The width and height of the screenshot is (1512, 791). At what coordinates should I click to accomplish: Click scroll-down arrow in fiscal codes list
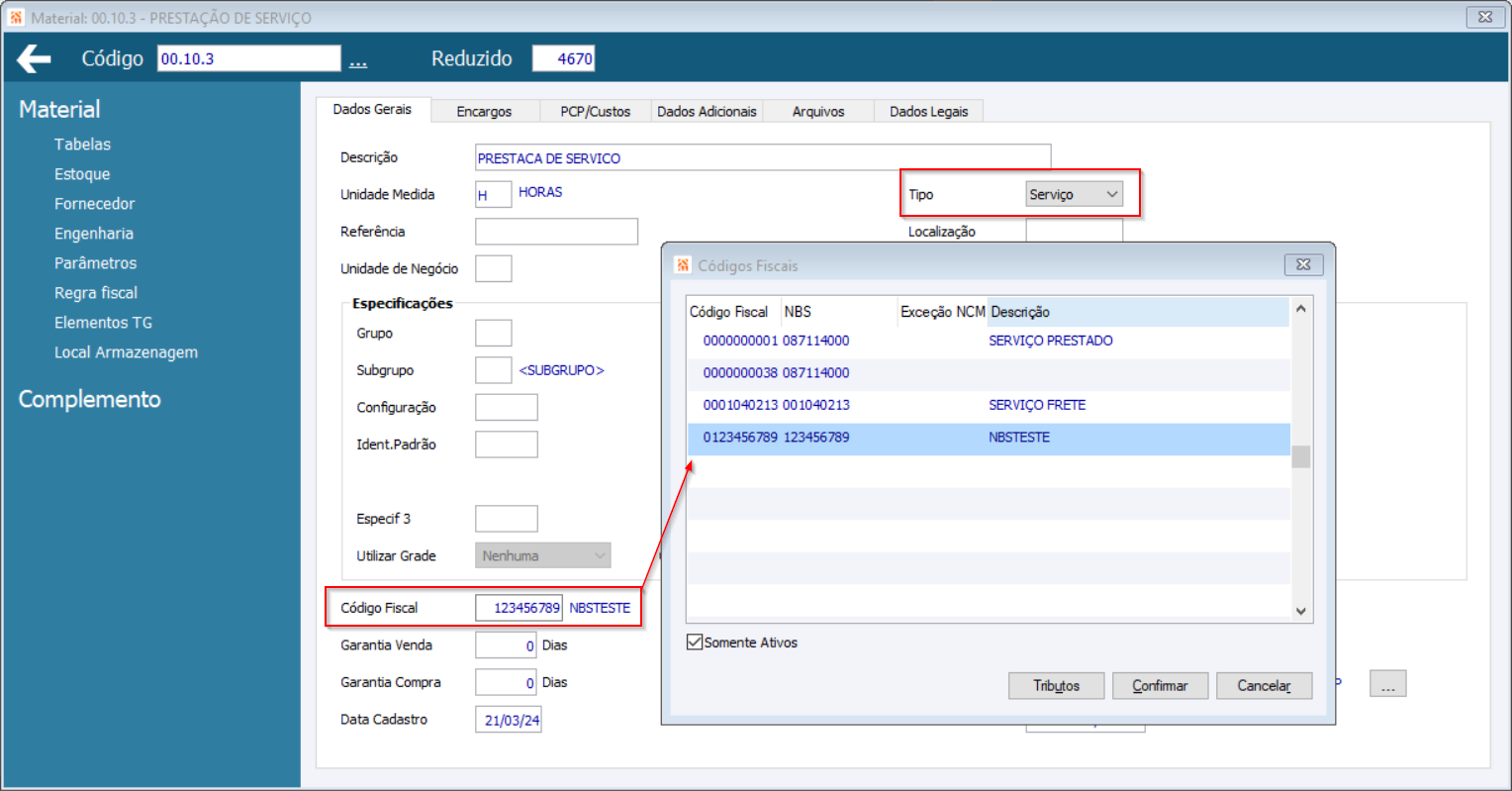1300,611
